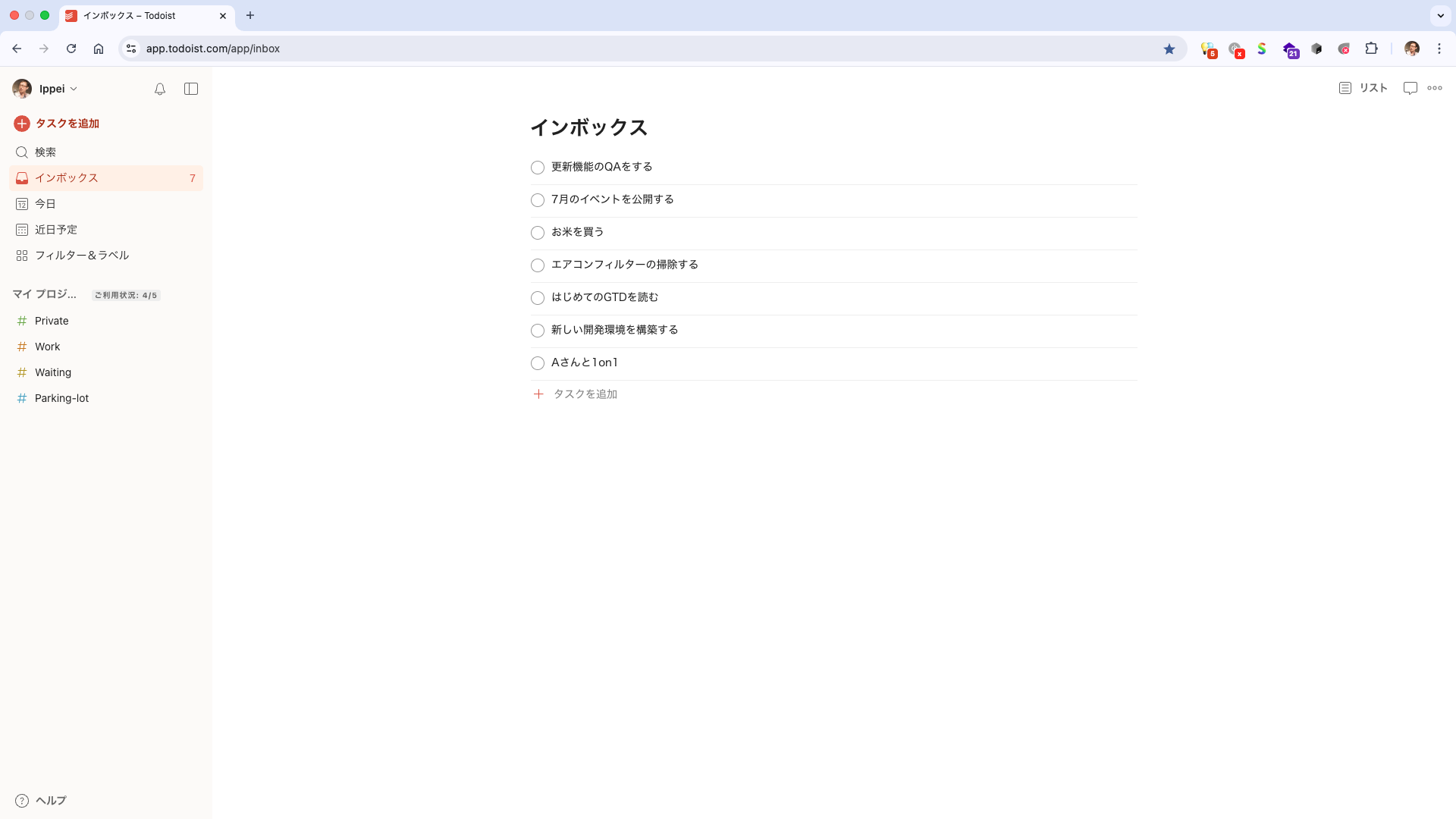This screenshot has width=1456, height=819.
Task: Open the リスト view options dropdown
Action: tap(1362, 88)
